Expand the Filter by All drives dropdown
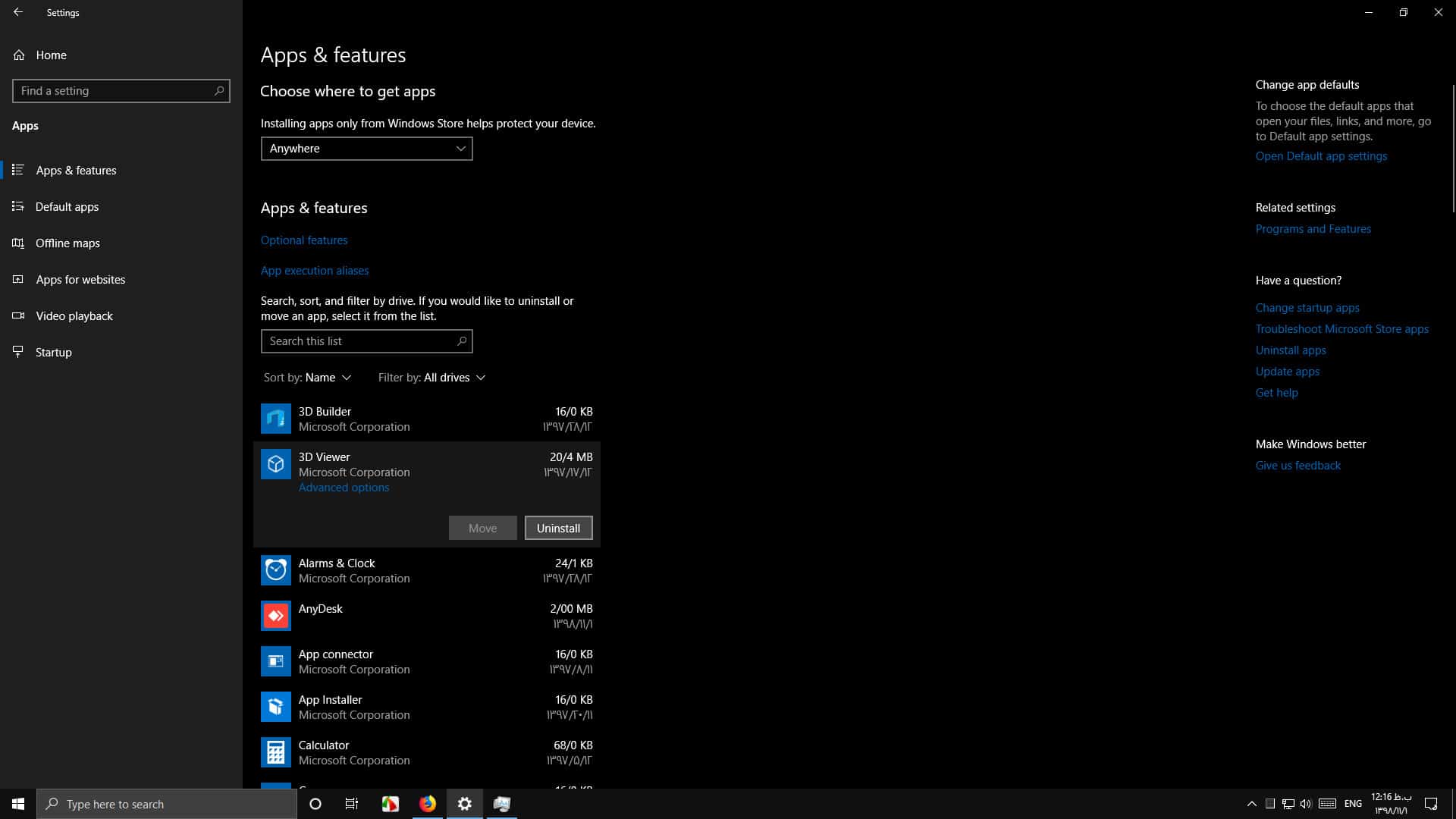 coord(431,378)
